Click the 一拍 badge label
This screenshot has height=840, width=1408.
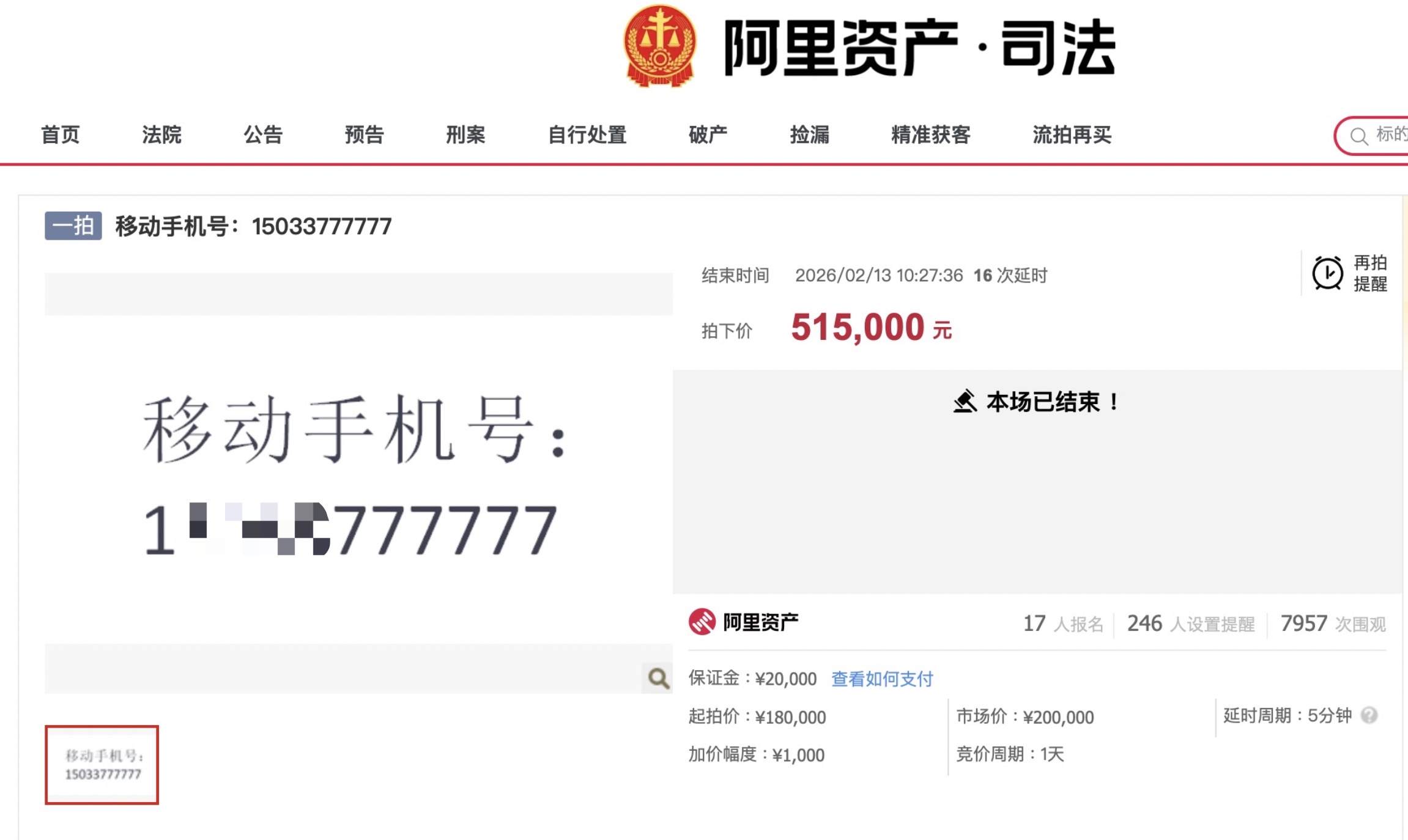73,226
